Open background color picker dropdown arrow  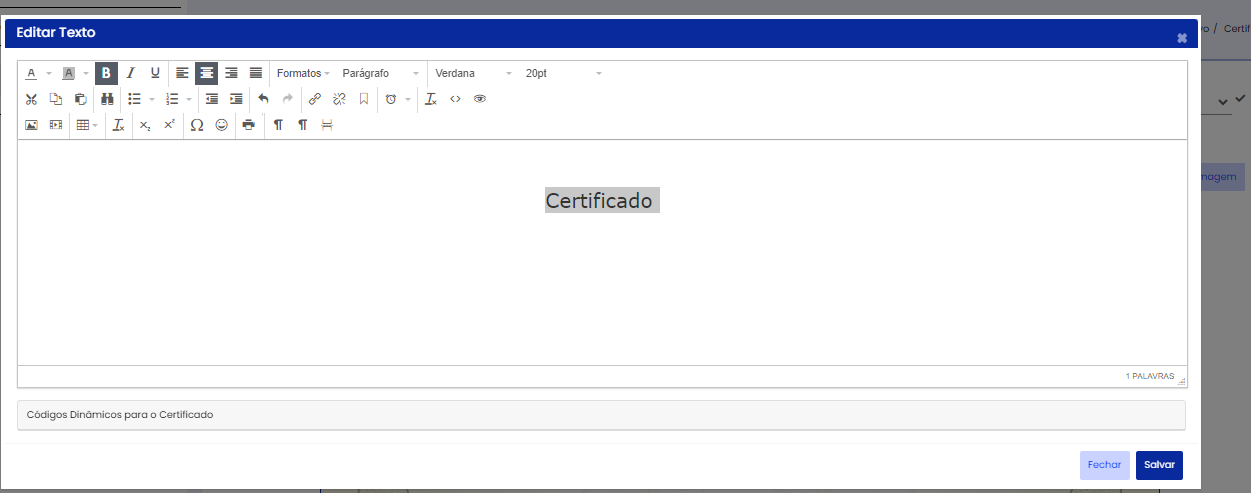tap(86, 73)
